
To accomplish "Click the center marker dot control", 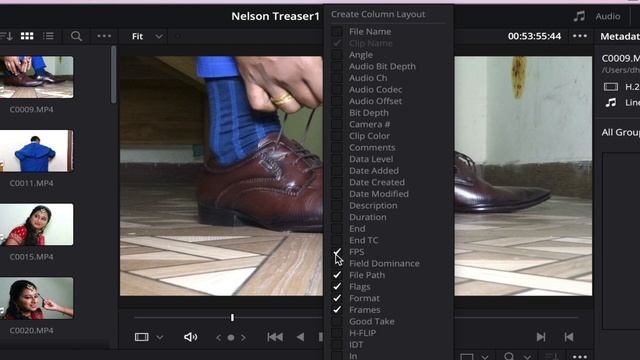I will point(231,338).
